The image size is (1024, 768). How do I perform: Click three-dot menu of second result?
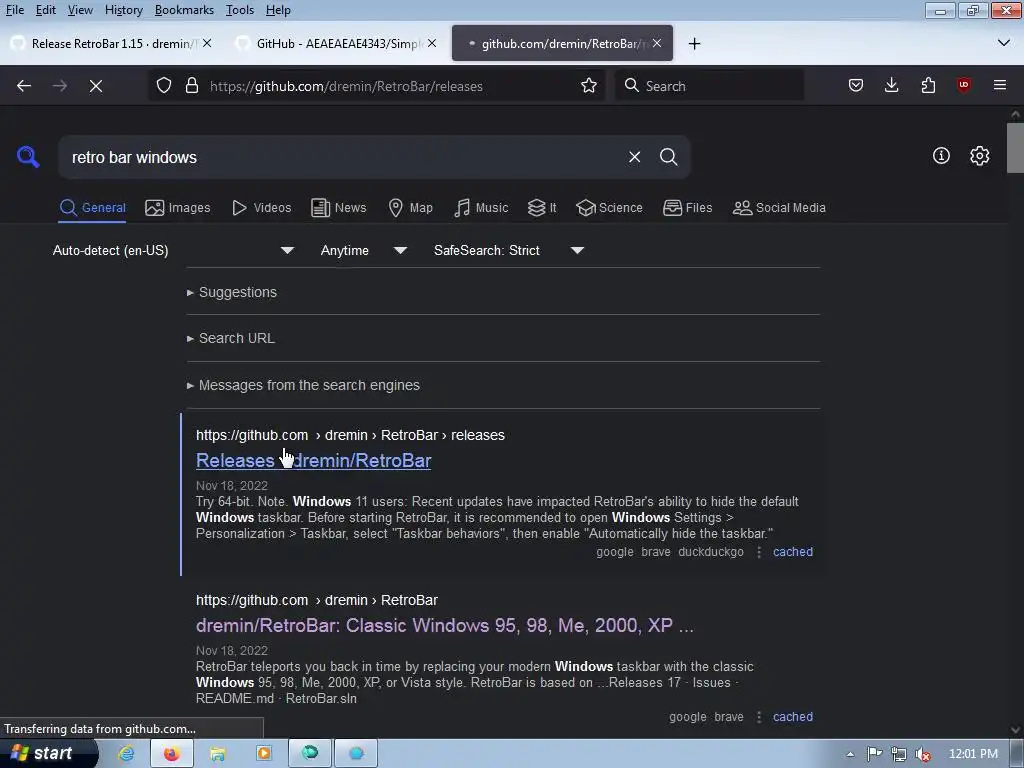point(758,717)
